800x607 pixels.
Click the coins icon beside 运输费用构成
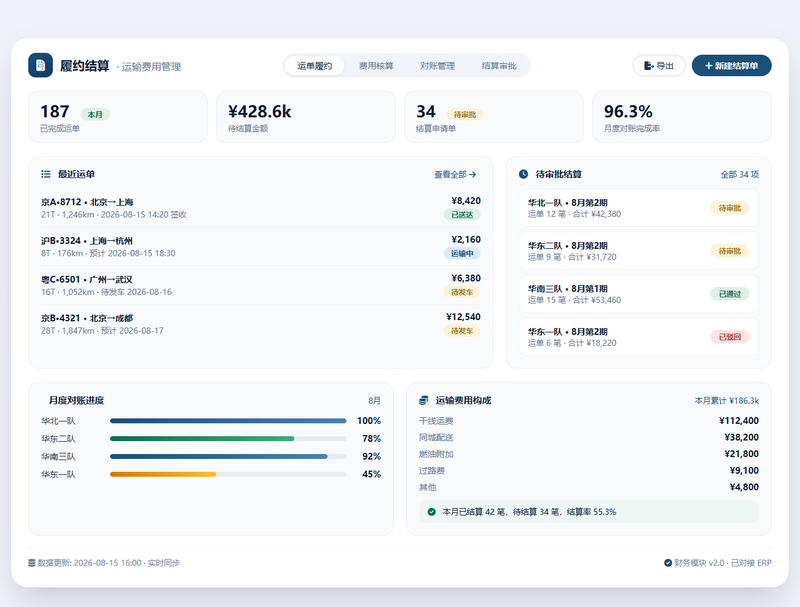tap(423, 400)
